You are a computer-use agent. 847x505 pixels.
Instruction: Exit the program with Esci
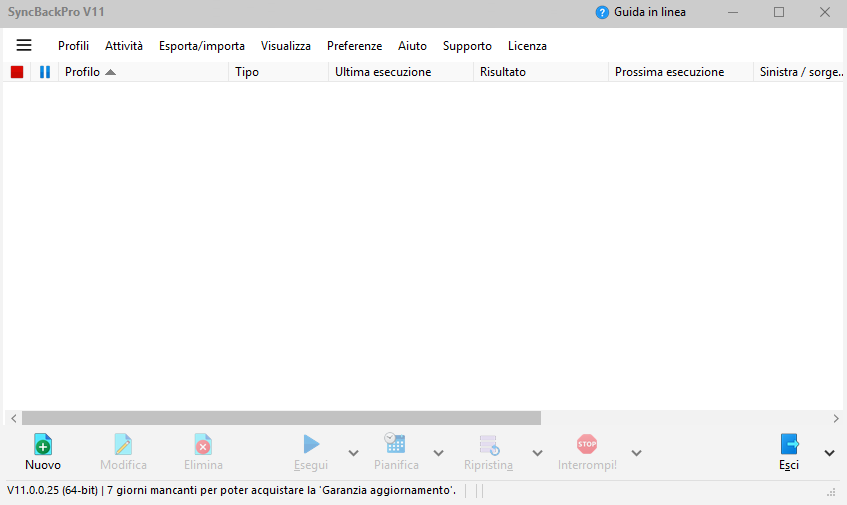tap(789, 453)
